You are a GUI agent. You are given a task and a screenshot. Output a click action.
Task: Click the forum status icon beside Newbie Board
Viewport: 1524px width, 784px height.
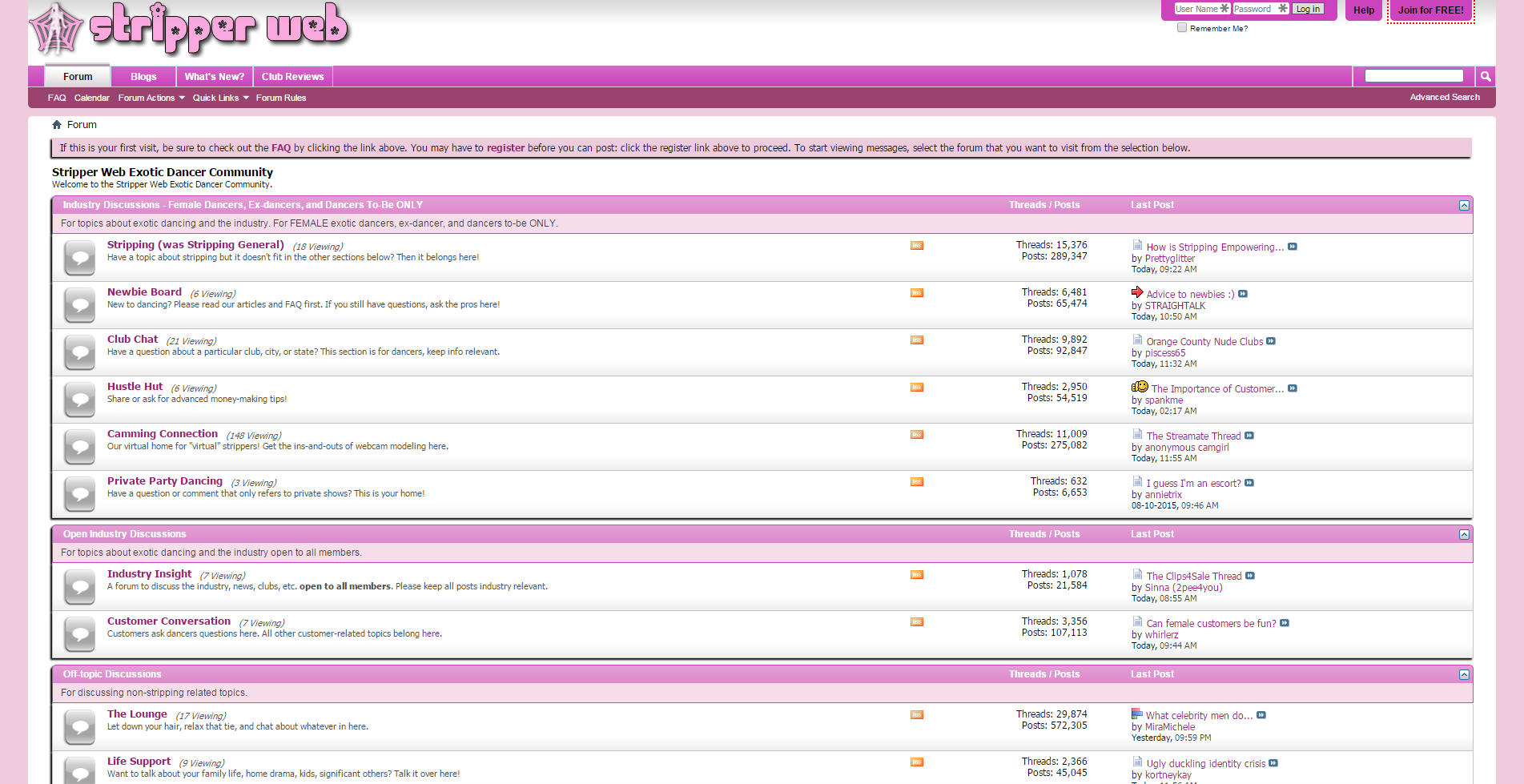(80, 305)
